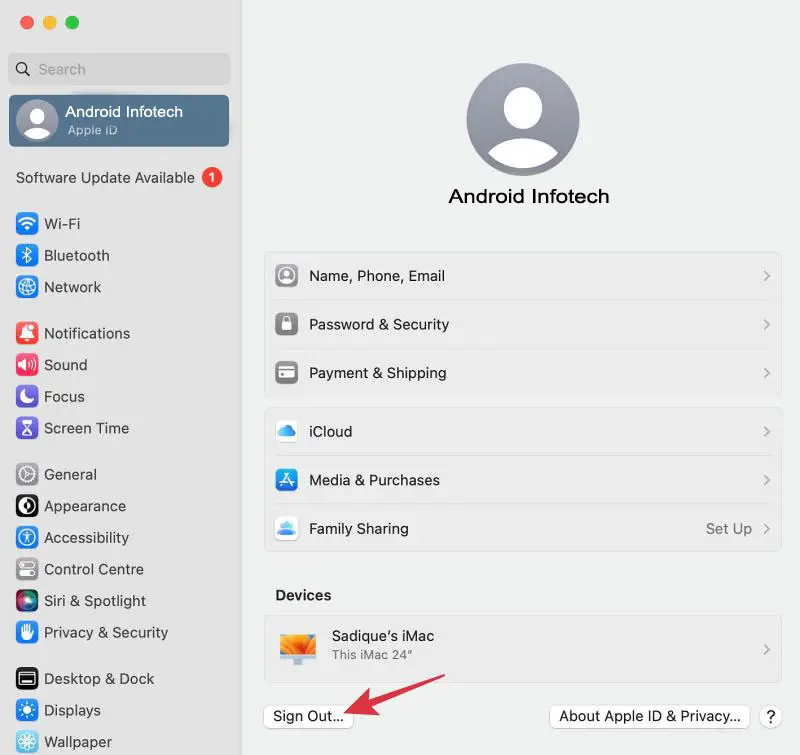Open the Control Centre icon
This screenshot has width=800, height=755.
click(x=27, y=569)
